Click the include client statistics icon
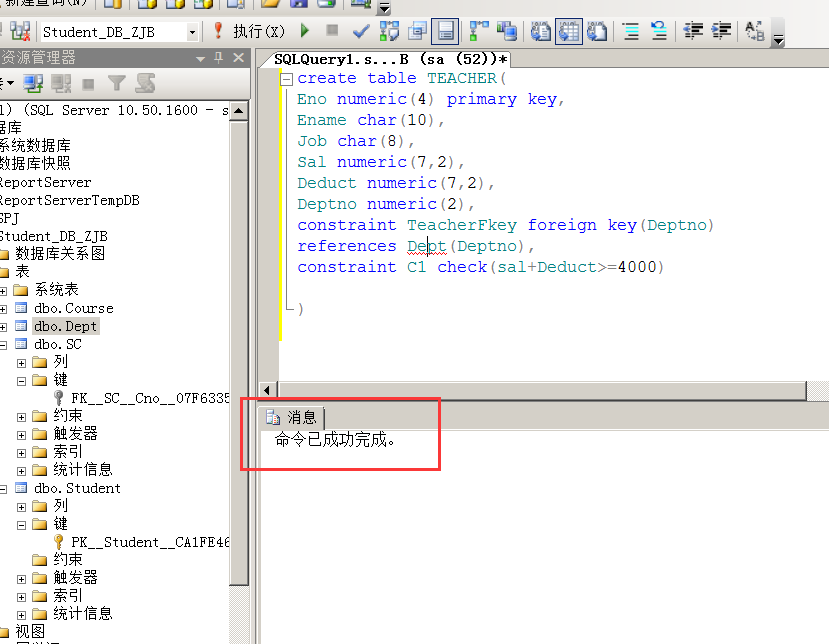Screen dimensions: 829x644 tap(506, 31)
